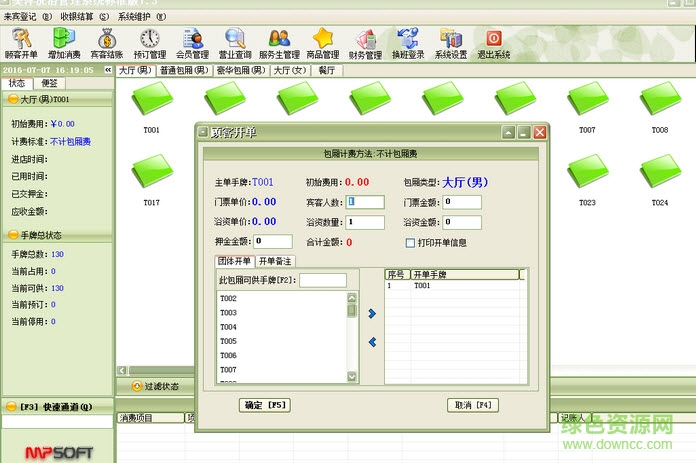Select locker card T007 icon

588,99
